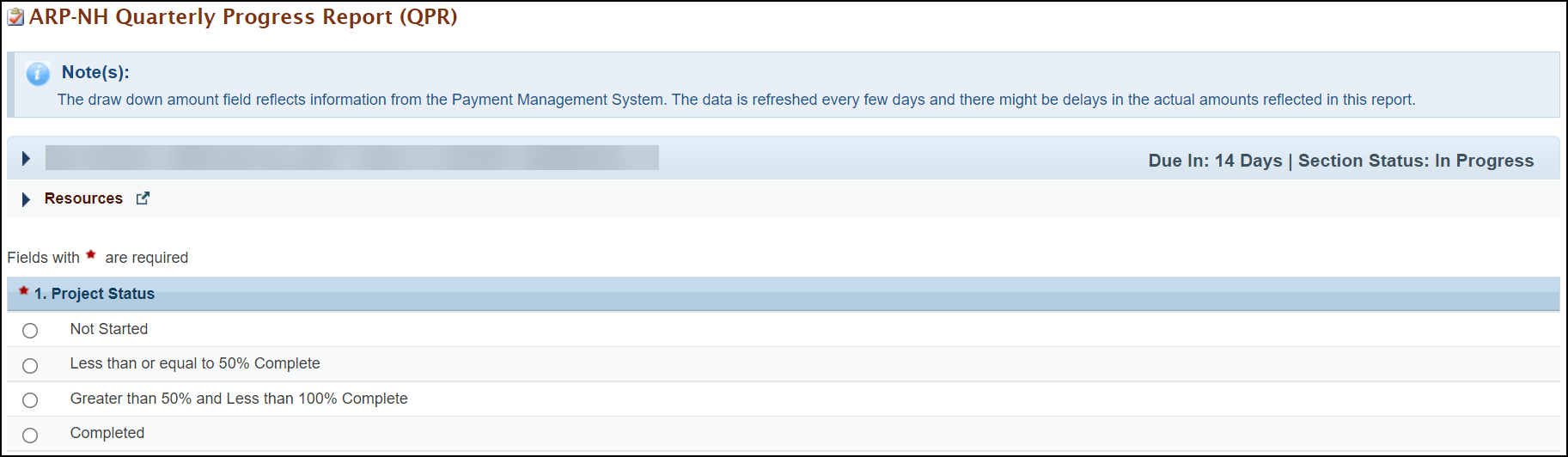Click the Resources label
1568x457 pixels.
(x=83, y=198)
